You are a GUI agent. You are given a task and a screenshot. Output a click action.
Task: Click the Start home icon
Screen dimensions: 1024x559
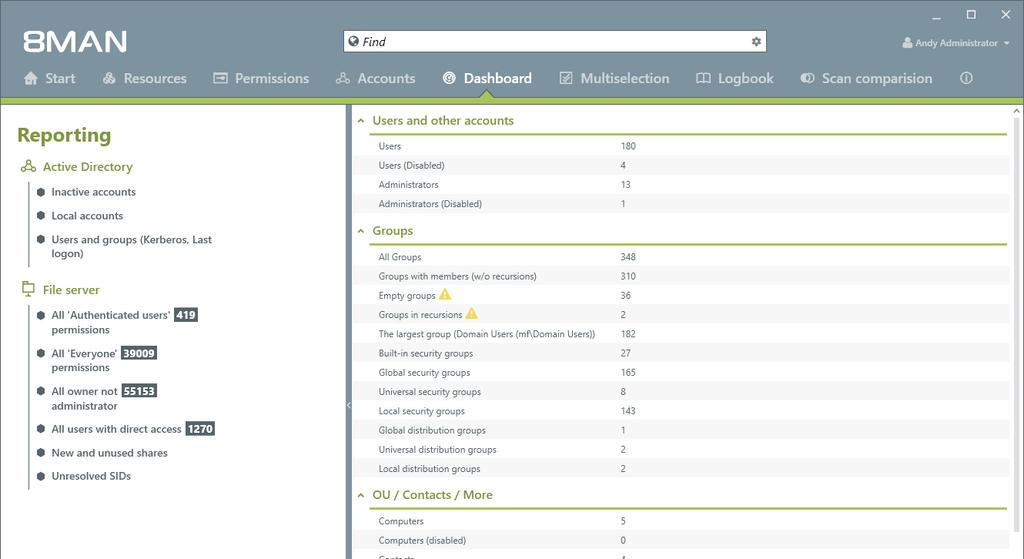[31, 78]
